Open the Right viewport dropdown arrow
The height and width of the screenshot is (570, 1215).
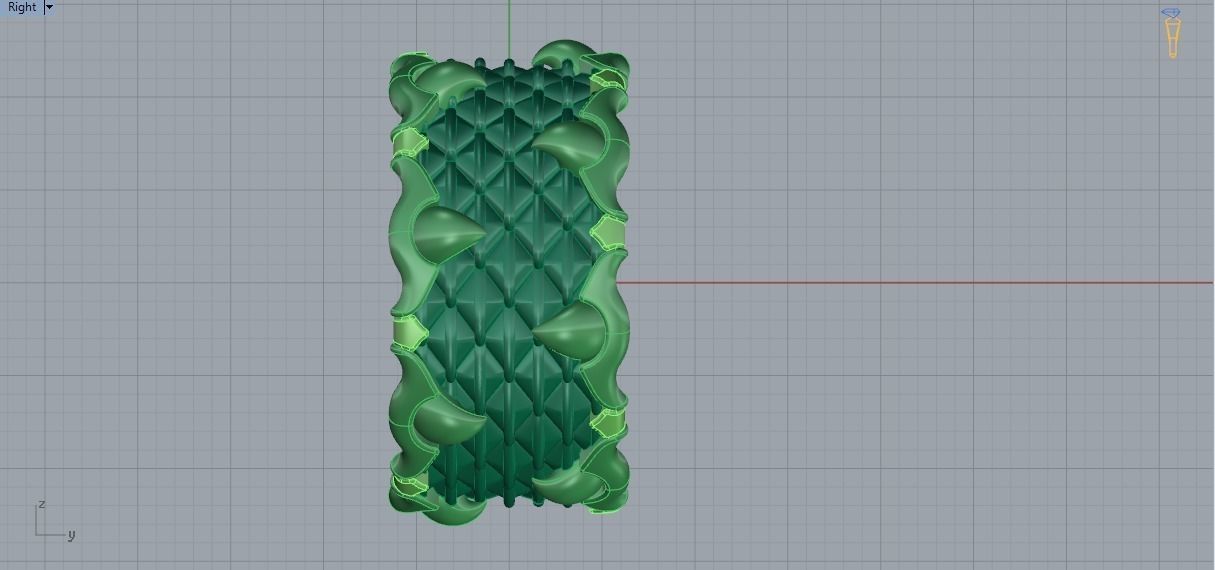pos(49,7)
